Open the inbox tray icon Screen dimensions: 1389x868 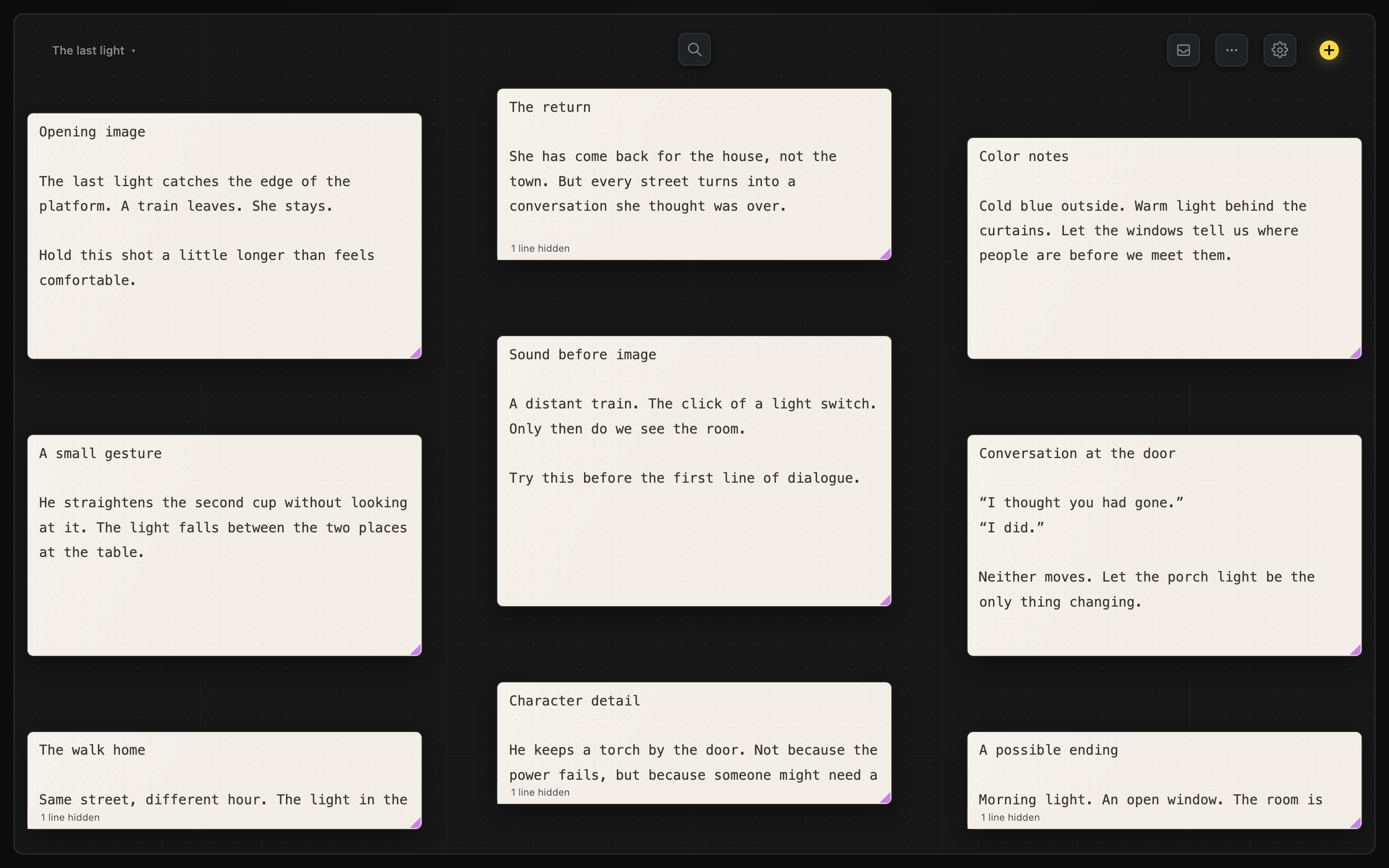[1183, 50]
